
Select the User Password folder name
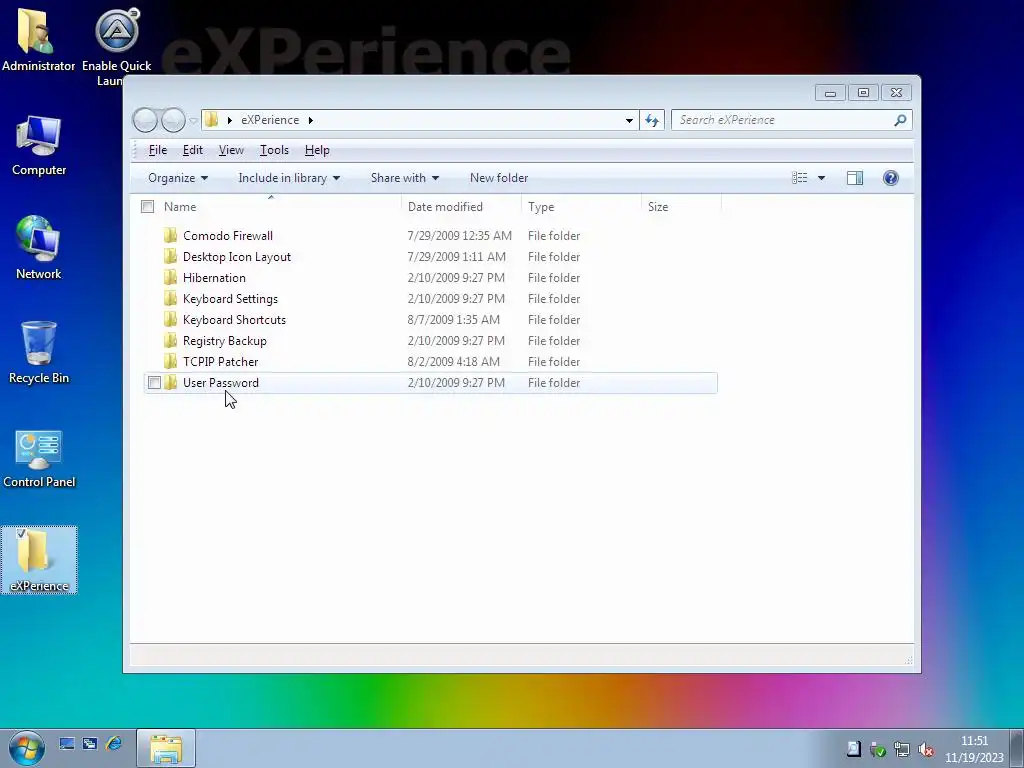click(x=221, y=383)
